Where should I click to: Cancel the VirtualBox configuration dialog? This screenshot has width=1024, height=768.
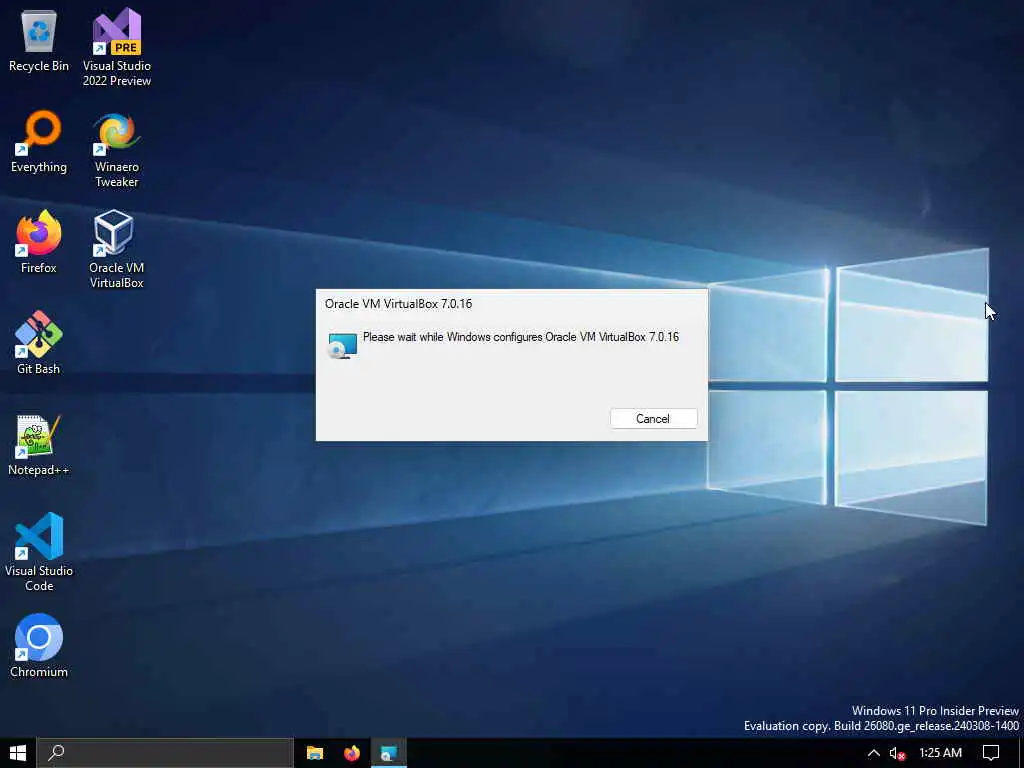653,419
